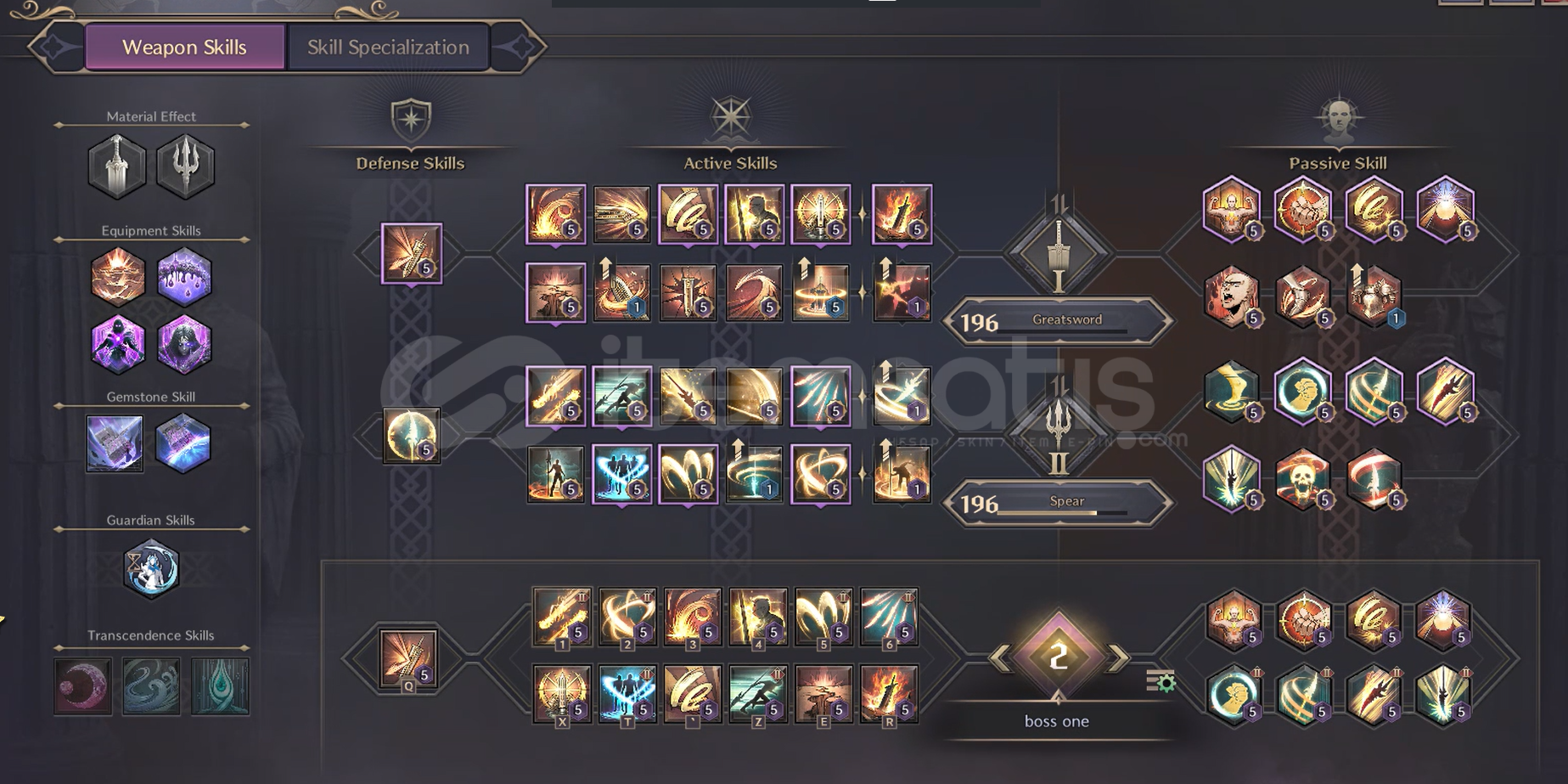The height and width of the screenshot is (784, 1568).
Task: Open preset settings list with gear icon
Action: point(1161,680)
